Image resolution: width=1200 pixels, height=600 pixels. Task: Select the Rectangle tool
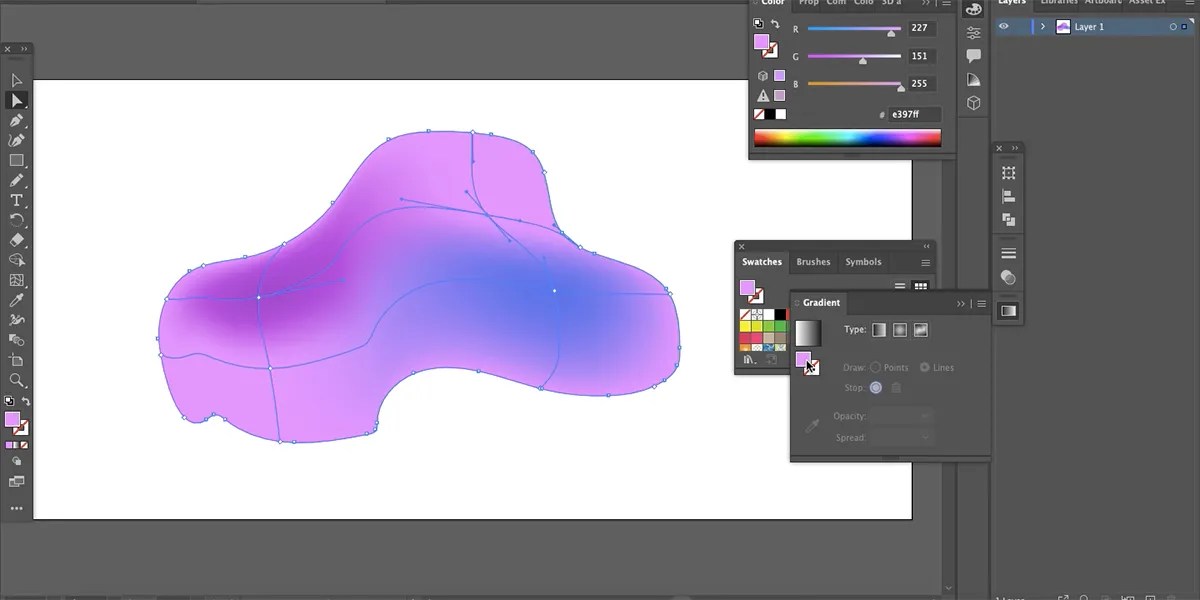point(16,160)
